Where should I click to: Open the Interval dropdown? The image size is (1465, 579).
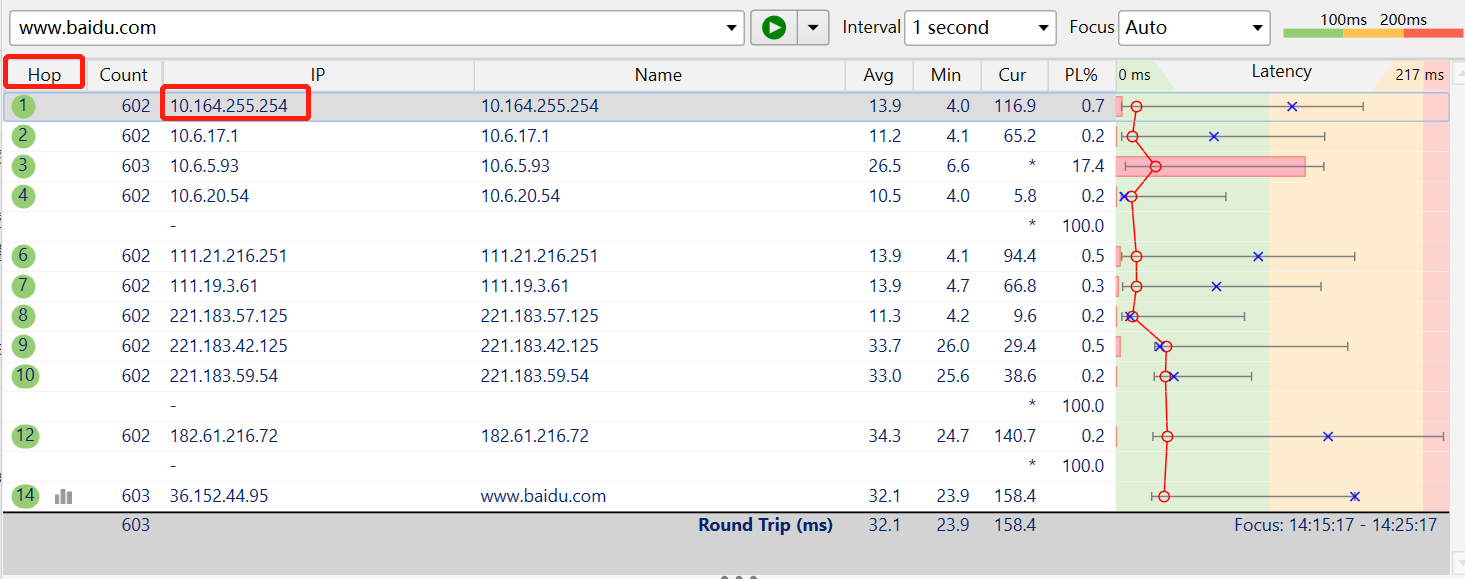980,27
